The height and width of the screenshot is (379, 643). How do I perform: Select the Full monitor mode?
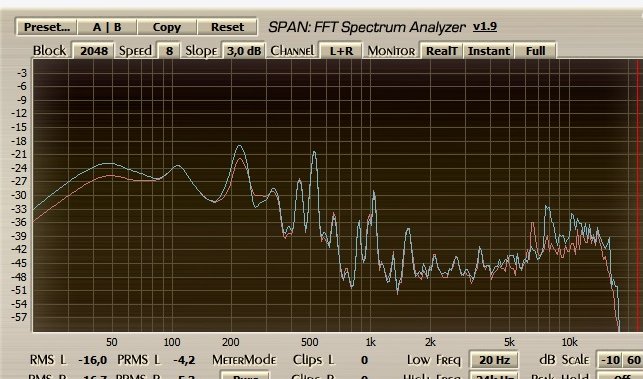coord(536,51)
